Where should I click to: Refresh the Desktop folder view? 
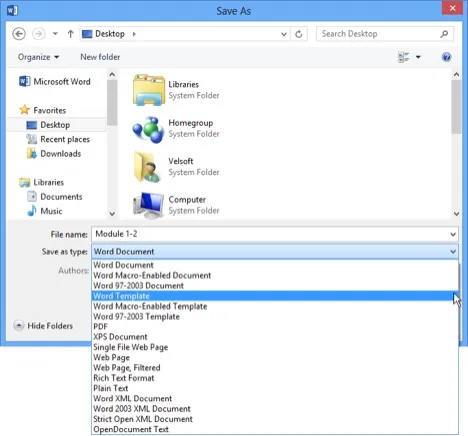click(299, 34)
